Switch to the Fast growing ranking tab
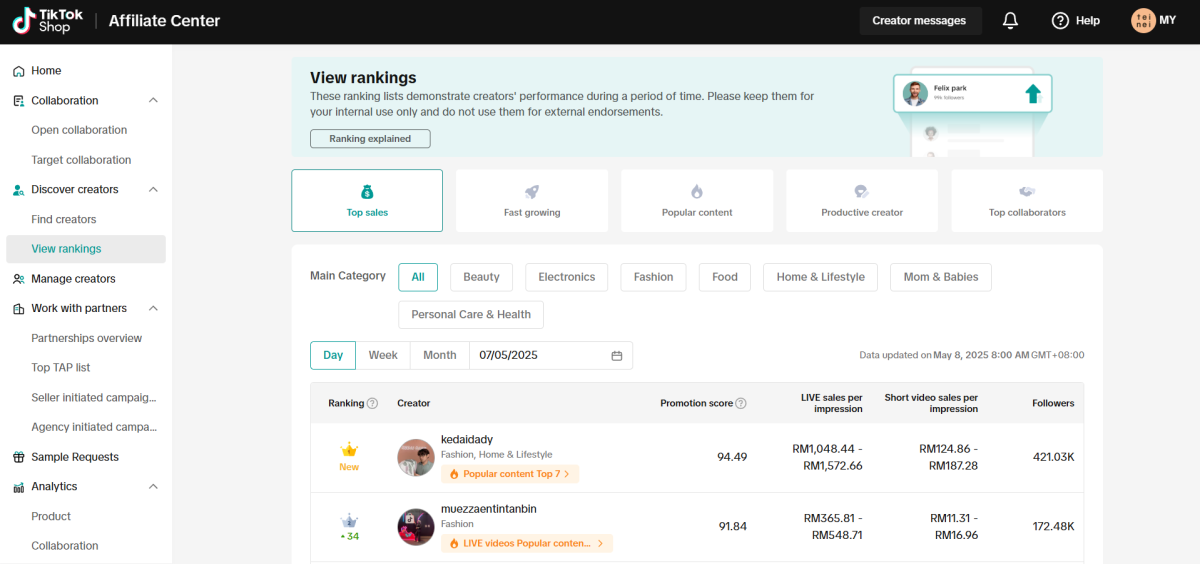 click(x=532, y=201)
